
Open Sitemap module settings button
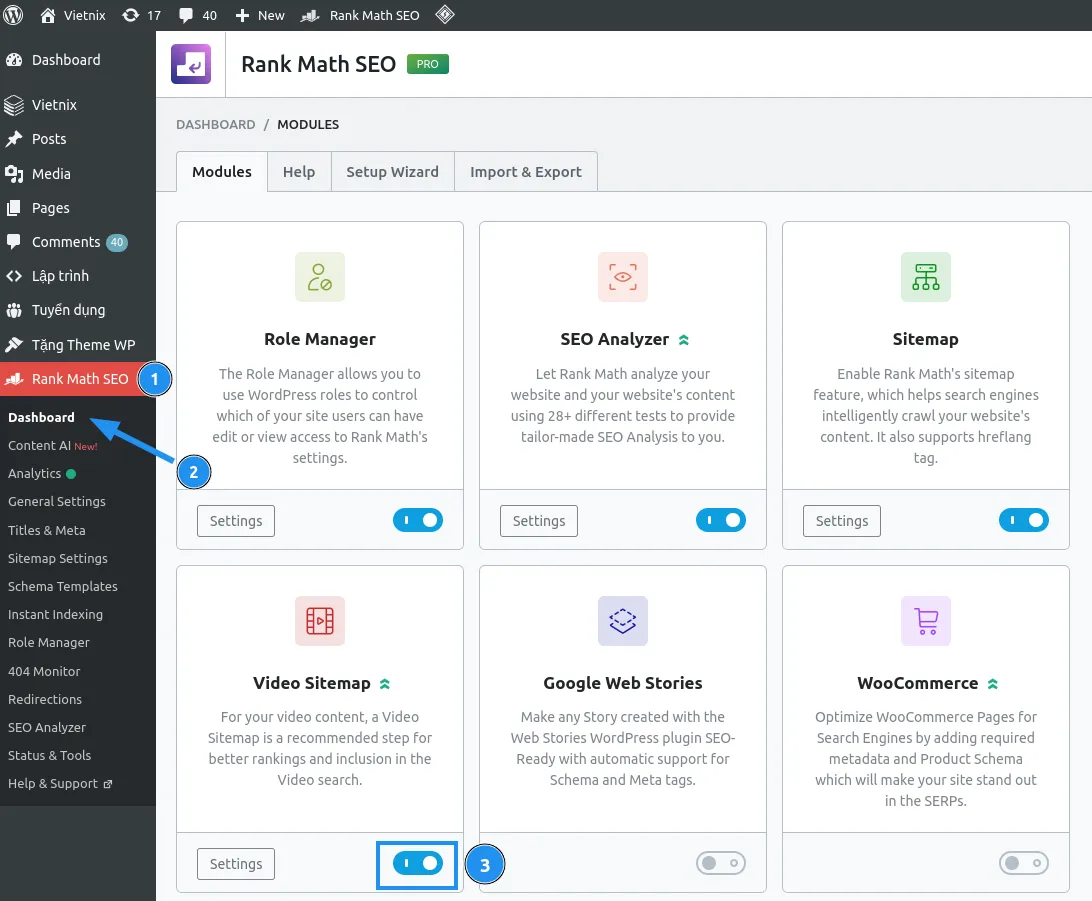pyautogui.click(x=842, y=521)
